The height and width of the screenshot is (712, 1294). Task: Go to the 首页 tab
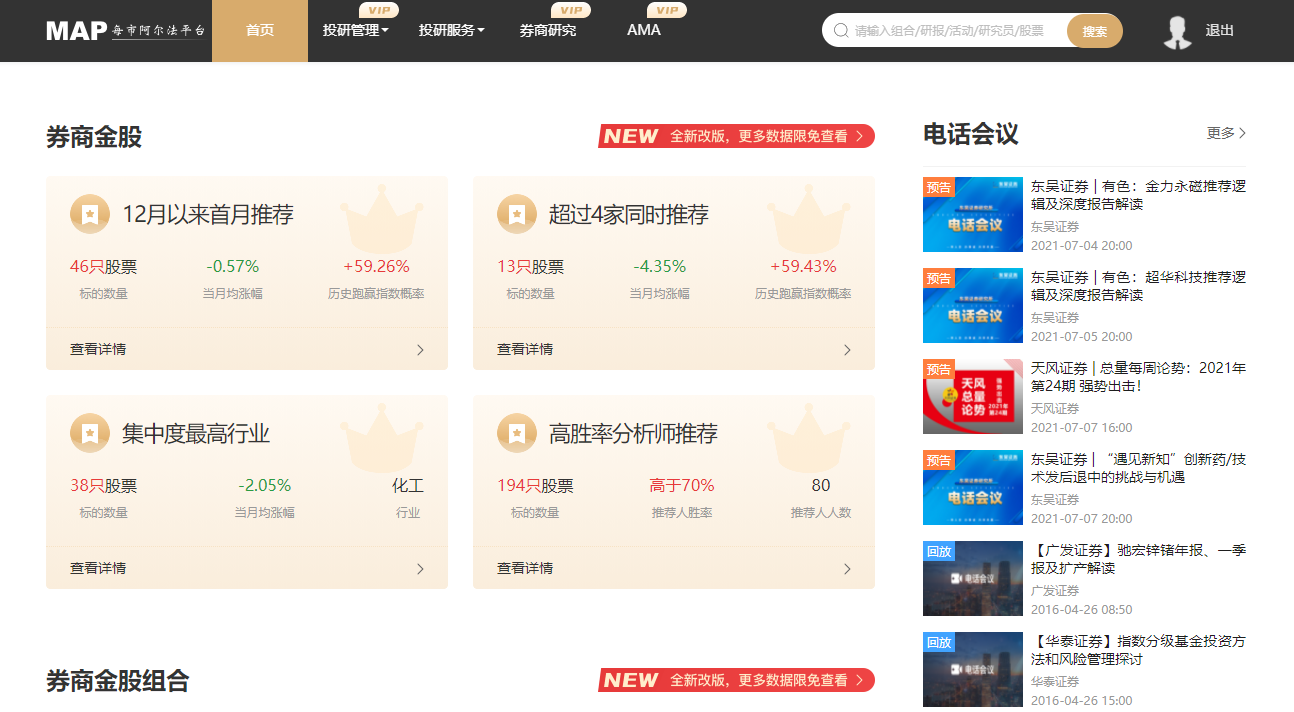click(x=260, y=30)
